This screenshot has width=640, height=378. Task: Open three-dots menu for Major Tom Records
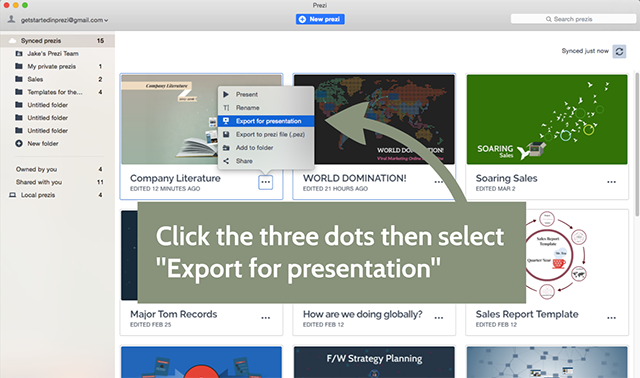(266, 318)
